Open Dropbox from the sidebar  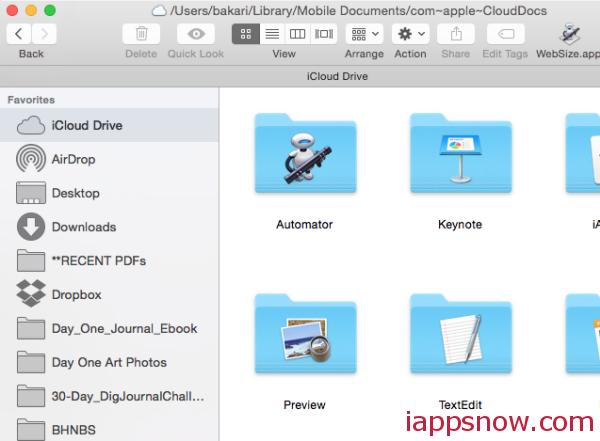[x=109, y=294]
